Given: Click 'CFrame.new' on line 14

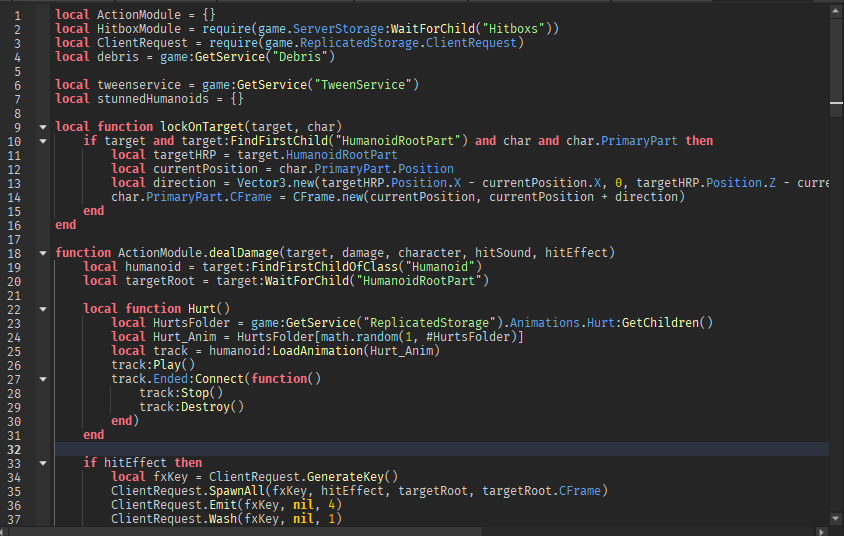Looking at the screenshot, I should tap(328, 196).
